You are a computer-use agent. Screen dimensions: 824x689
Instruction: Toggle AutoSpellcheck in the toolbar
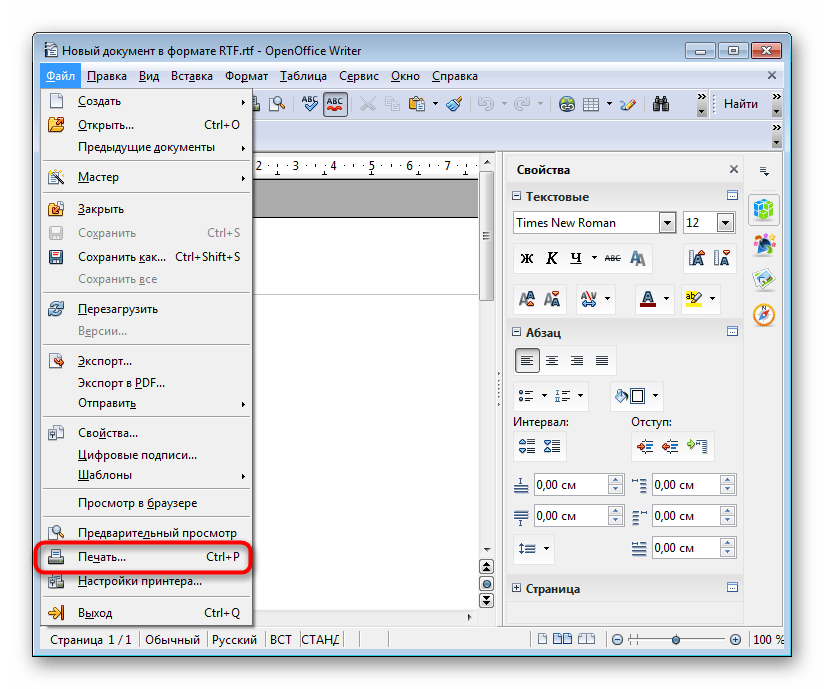335,103
